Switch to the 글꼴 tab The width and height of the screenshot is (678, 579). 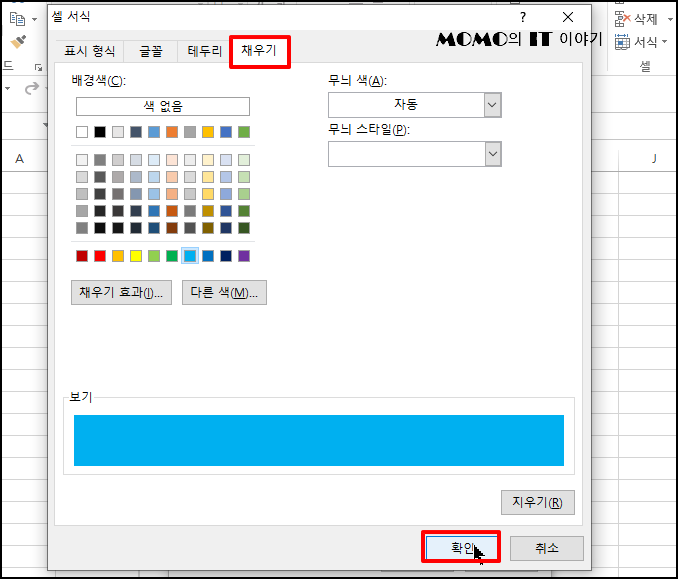(150, 51)
